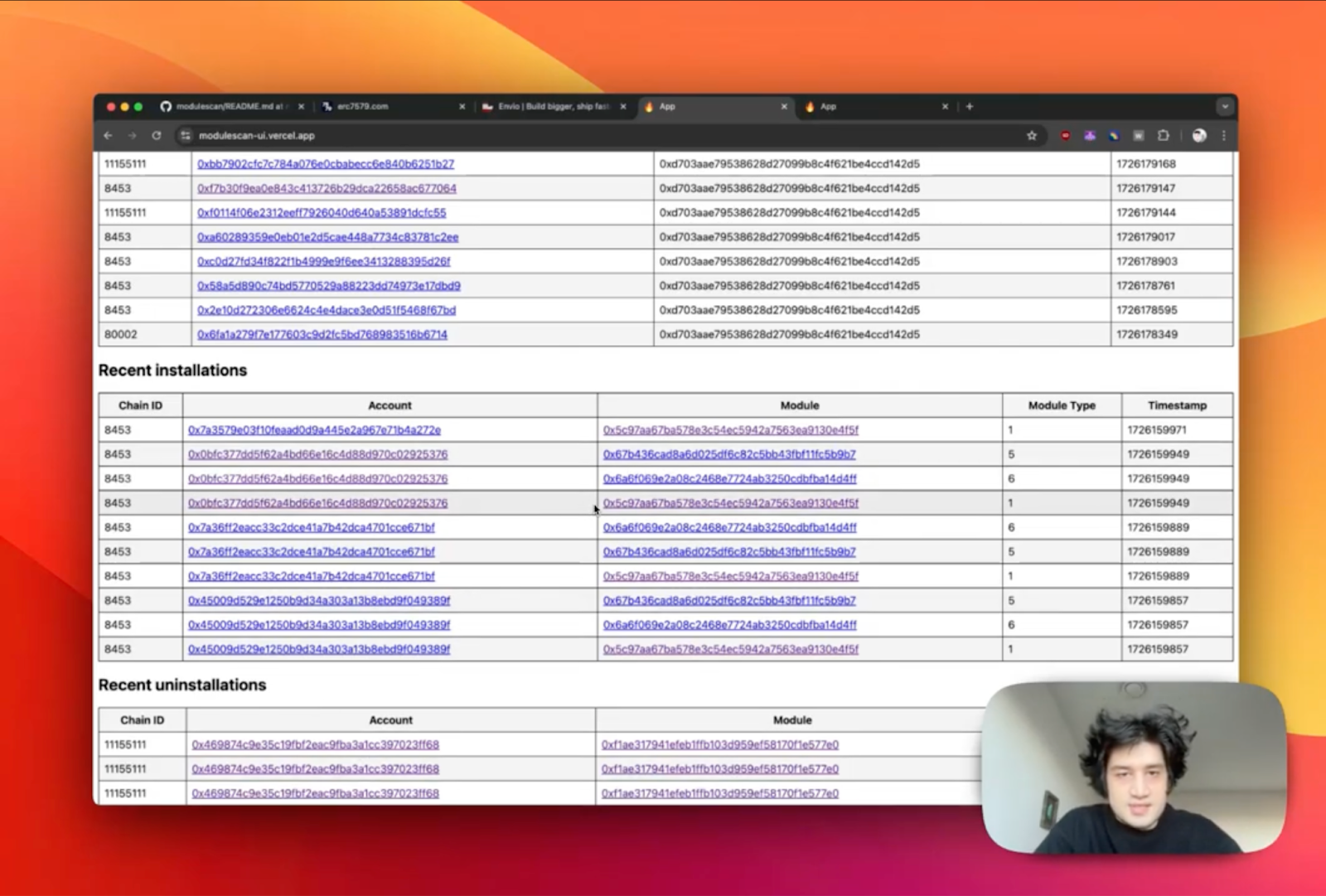Viewport: 1326px width, 896px height.
Task: Open the Phantom wallet extension icon
Action: [x=1090, y=135]
